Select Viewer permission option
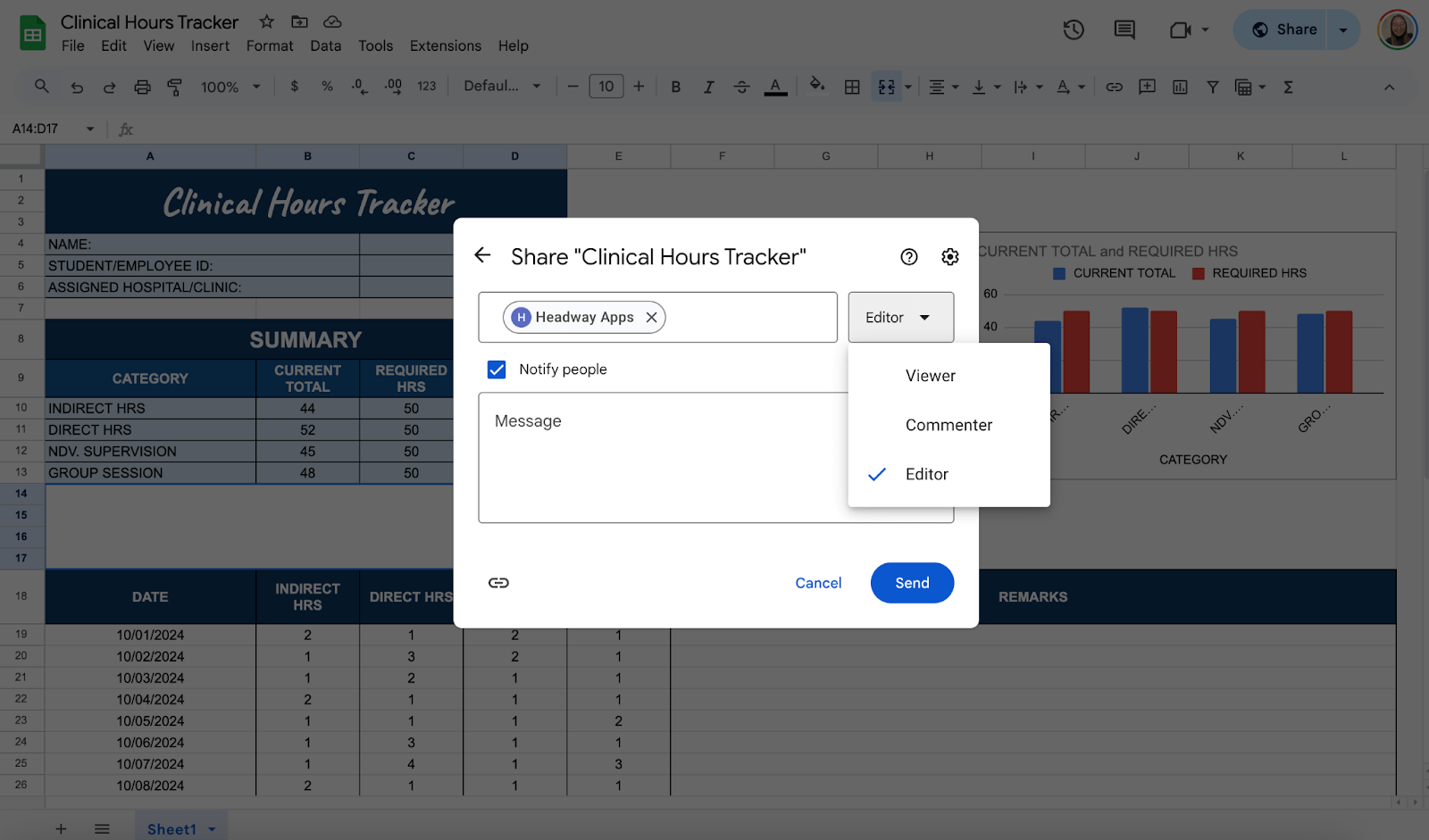Screen dimensions: 1429x840 pos(930,376)
